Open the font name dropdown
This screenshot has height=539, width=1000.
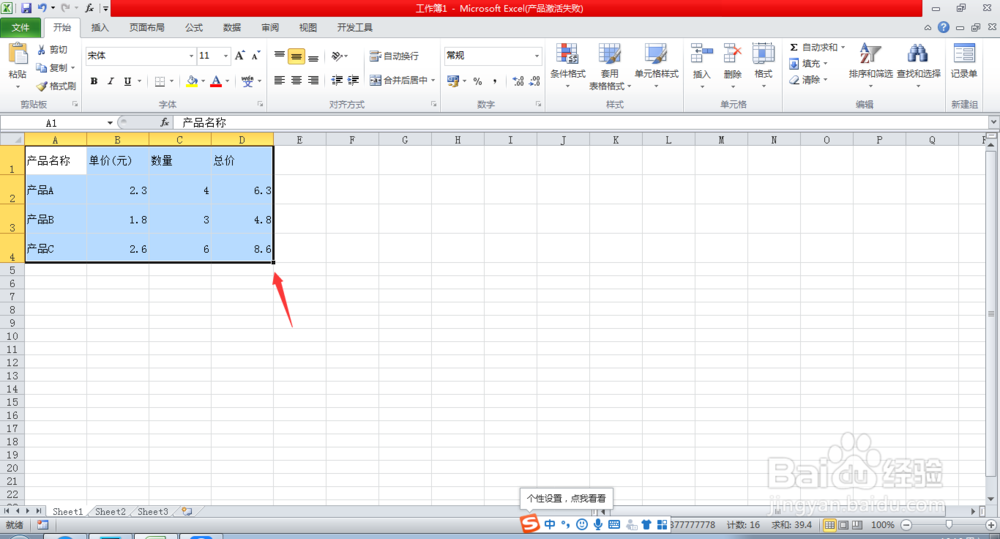point(191,55)
